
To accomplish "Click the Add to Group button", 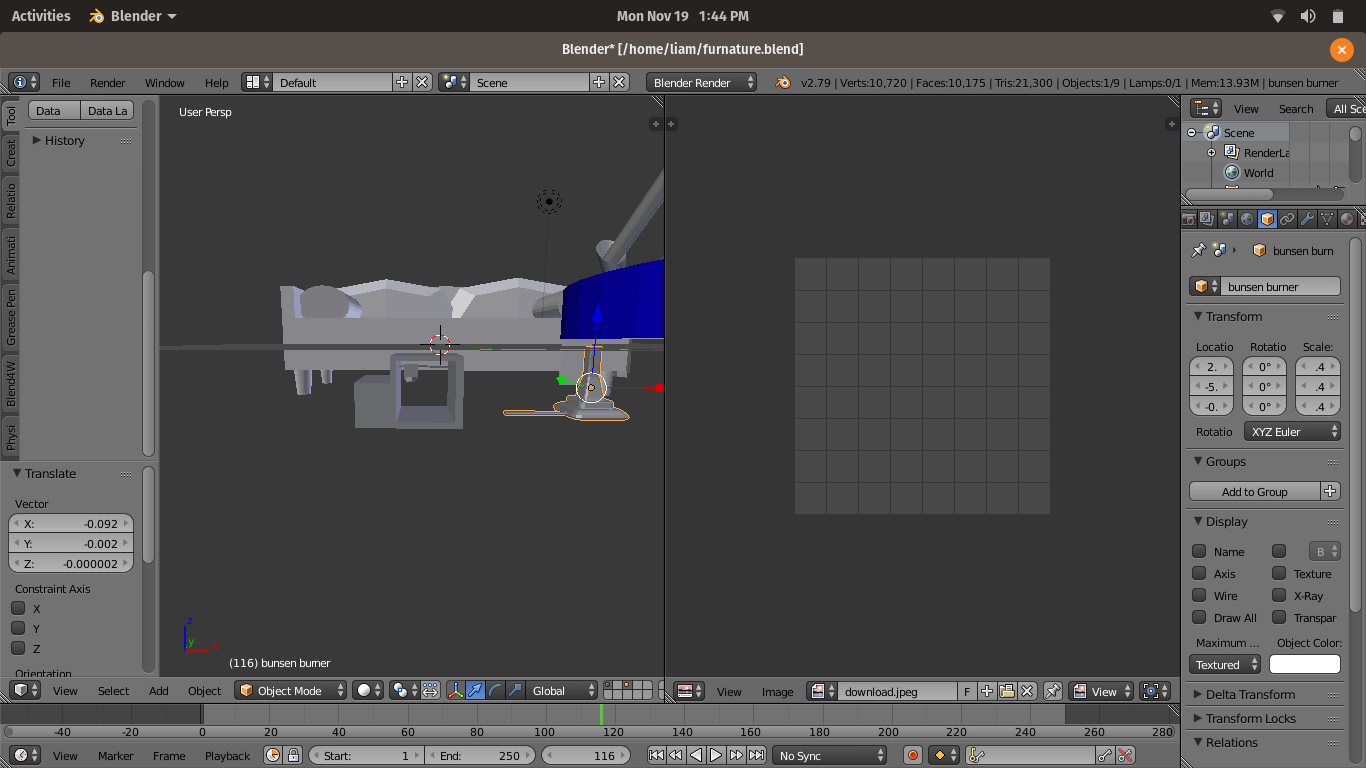I will (x=1254, y=492).
